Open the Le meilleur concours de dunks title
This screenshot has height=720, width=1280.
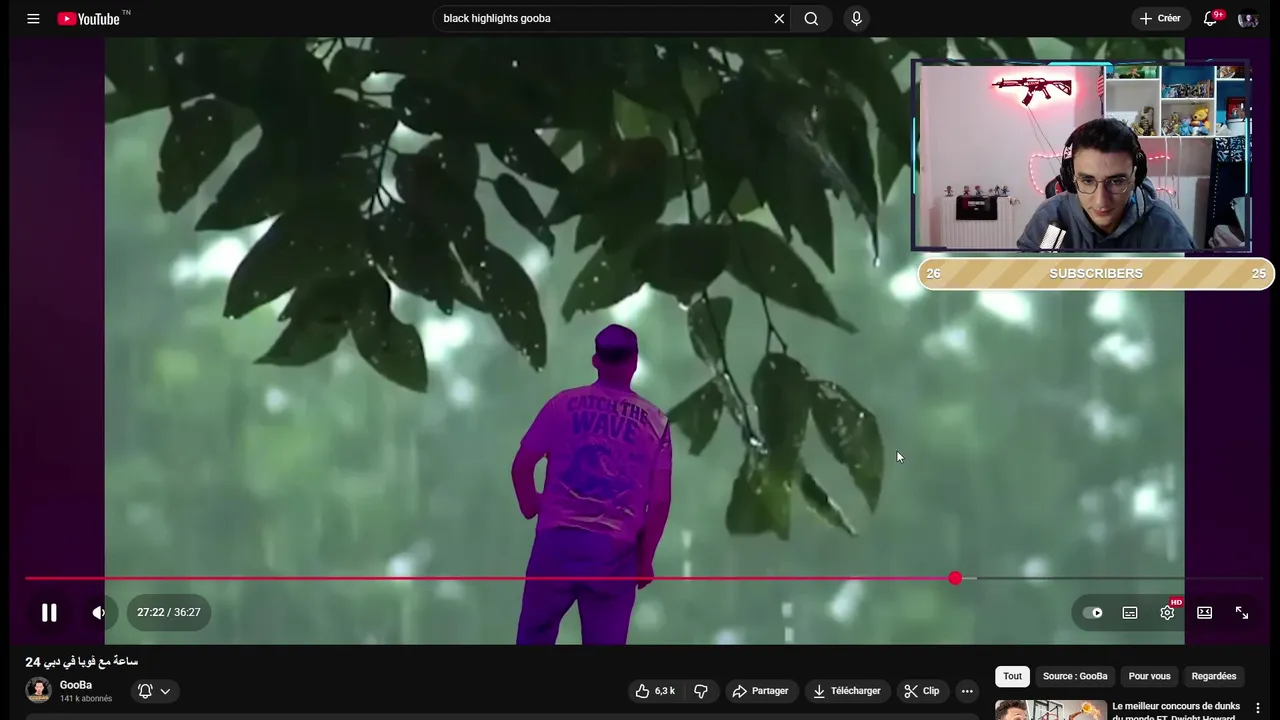point(1176,711)
